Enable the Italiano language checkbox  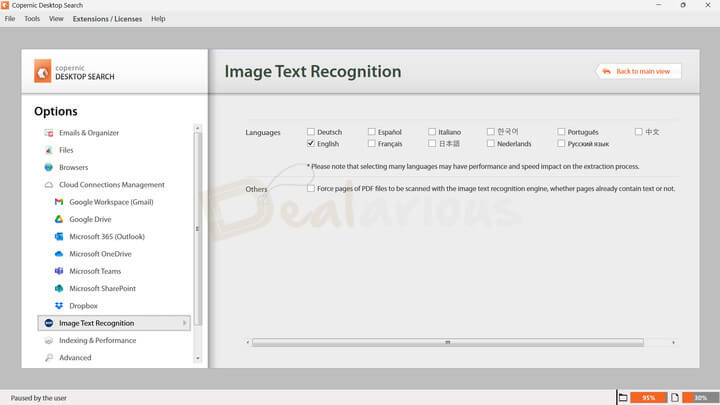coord(432,132)
